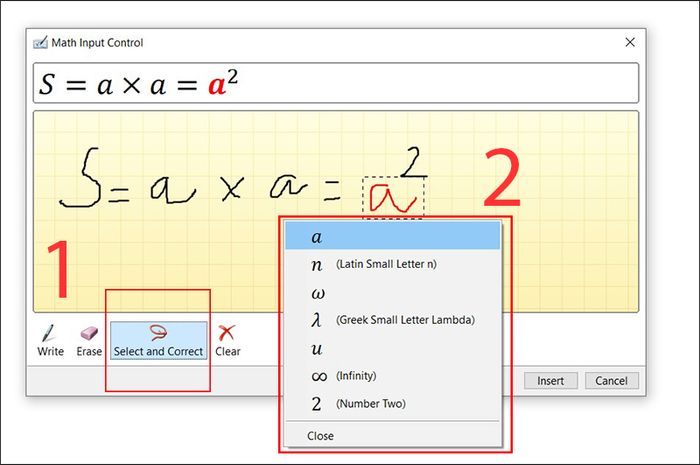700x465 pixels.
Task: Select the Number Two suggestion
Action: click(x=392, y=403)
